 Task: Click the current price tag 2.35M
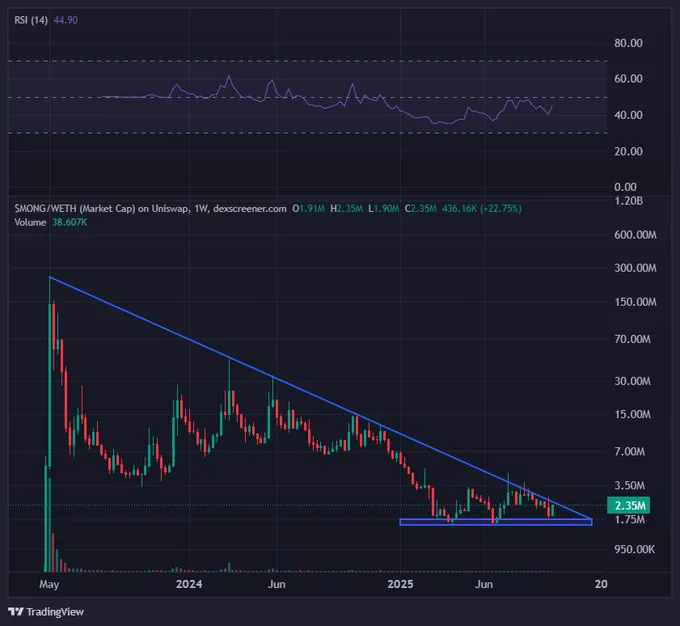629,505
